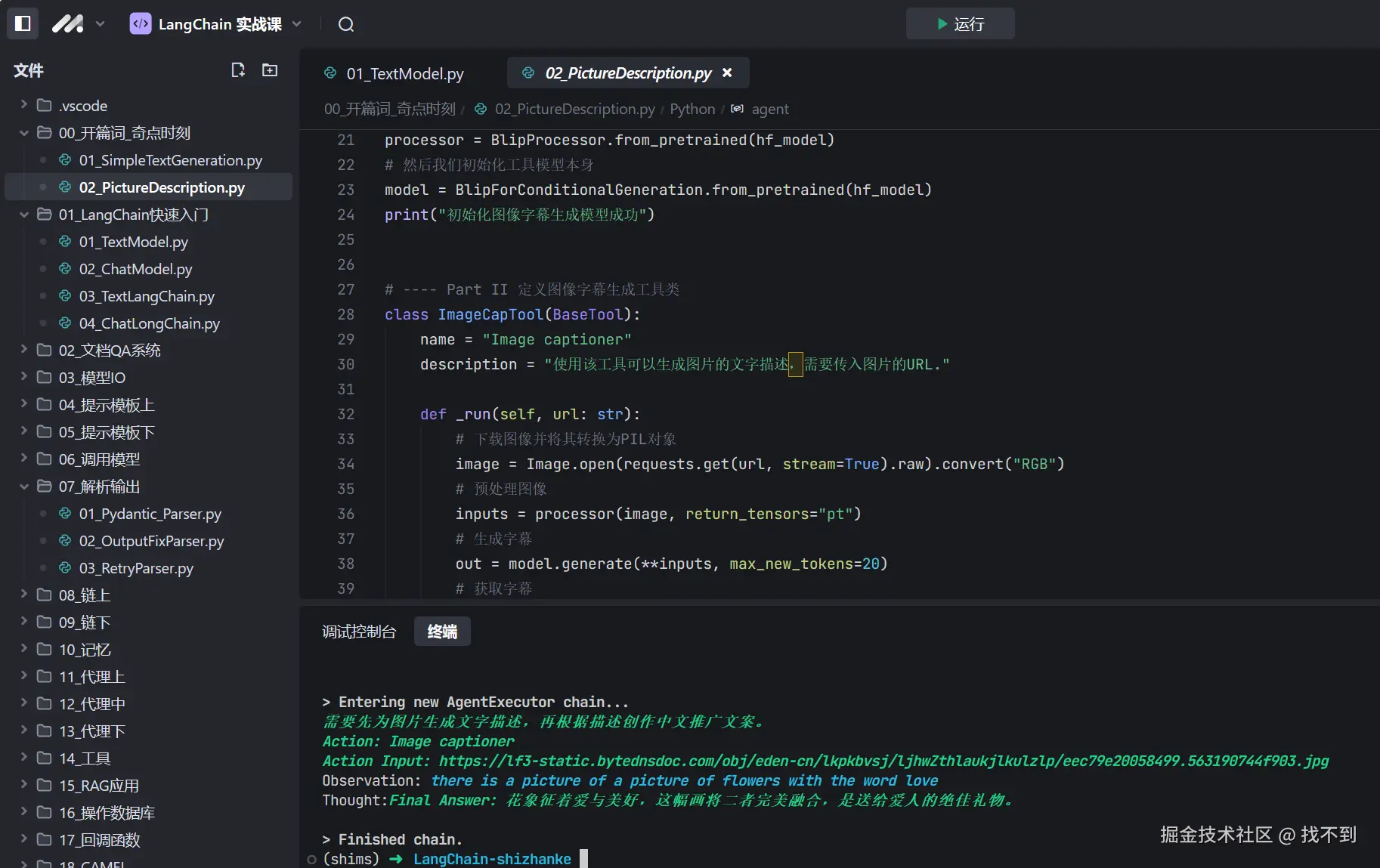This screenshot has width=1380, height=868.
Task: Click the agent symbol icon in breadcrumb
Action: [737, 109]
